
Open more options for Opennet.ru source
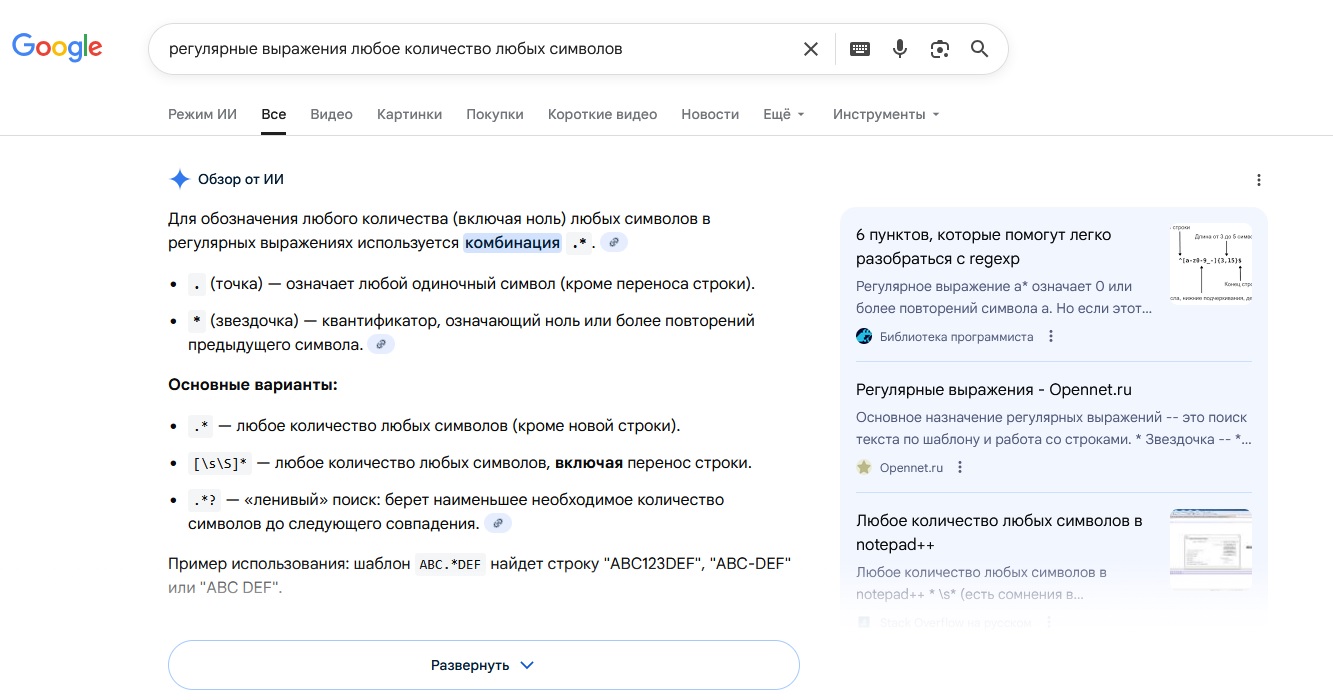click(960, 467)
